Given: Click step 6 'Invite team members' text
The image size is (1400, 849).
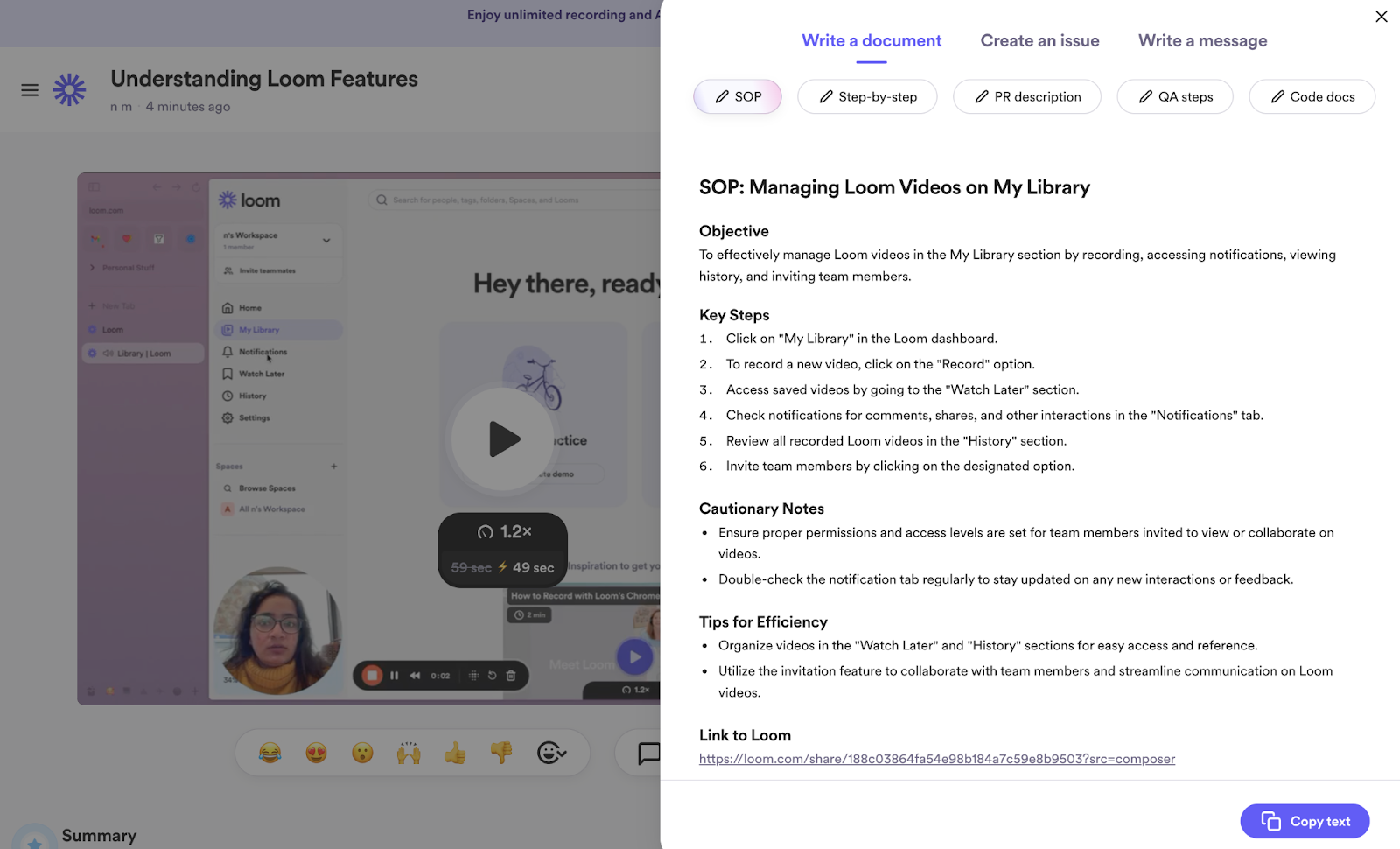Looking at the screenshot, I should pyautogui.click(x=899, y=467).
